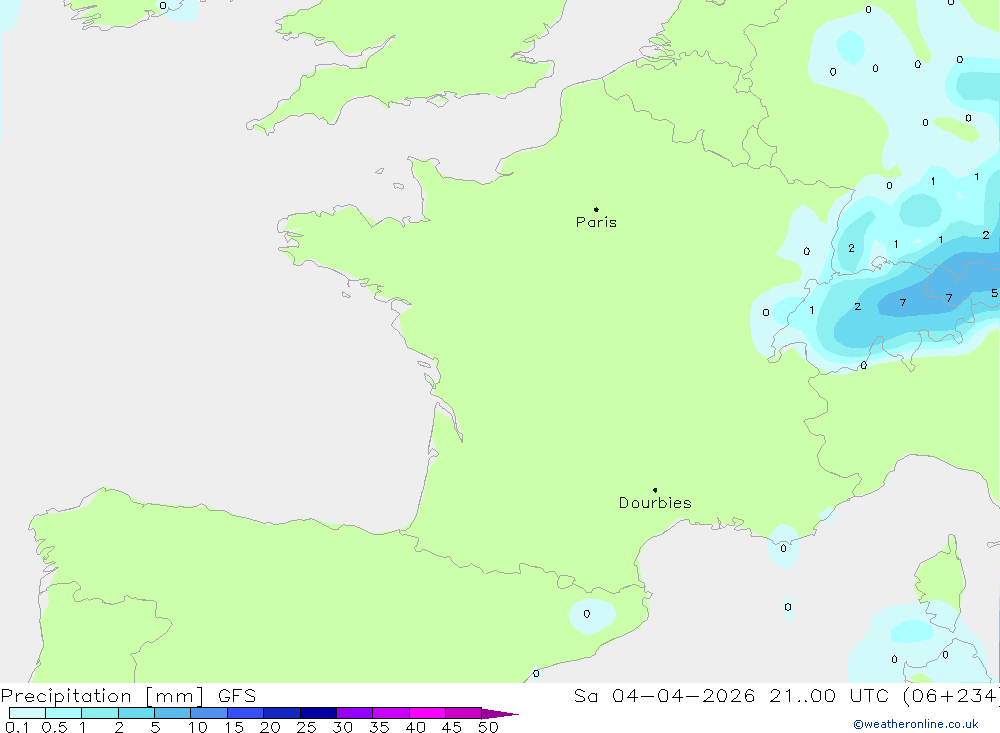Image resolution: width=1000 pixels, height=733 pixels.
Task: Click the Precipitation [mm] GFS title
Action: point(128,695)
